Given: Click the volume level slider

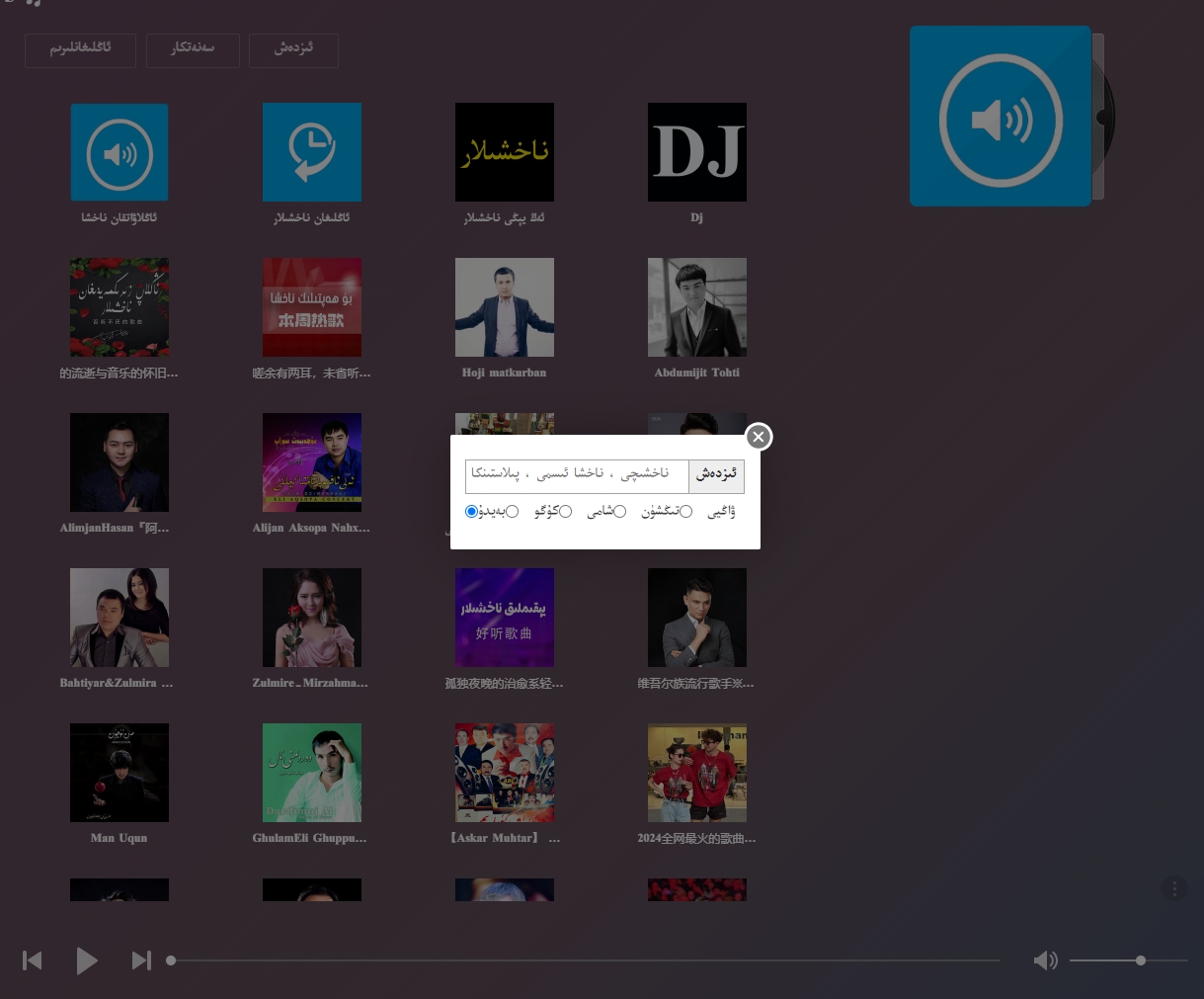Looking at the screenshot, I should point(1128,960).
